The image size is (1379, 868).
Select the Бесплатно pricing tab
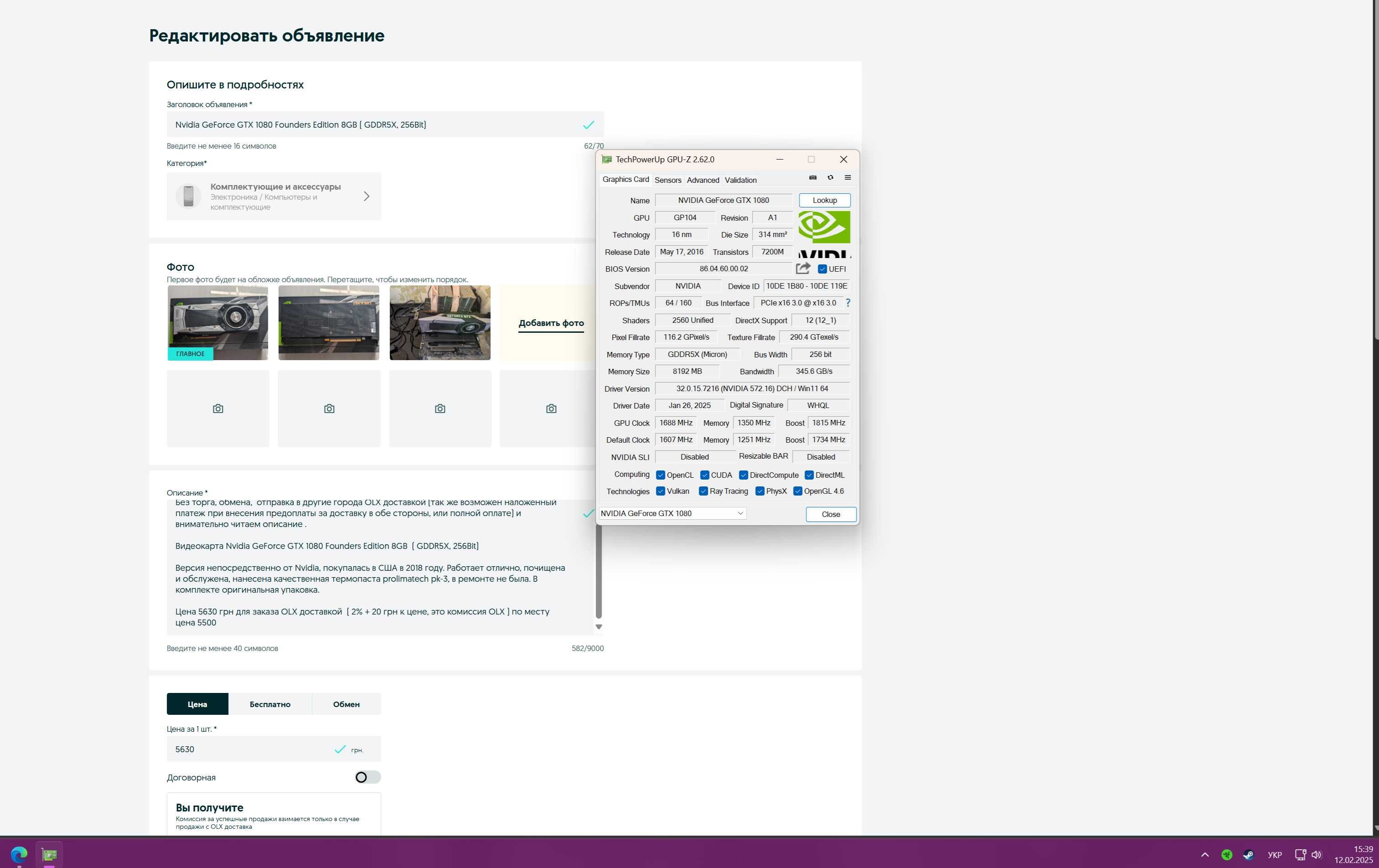point(270,704)
